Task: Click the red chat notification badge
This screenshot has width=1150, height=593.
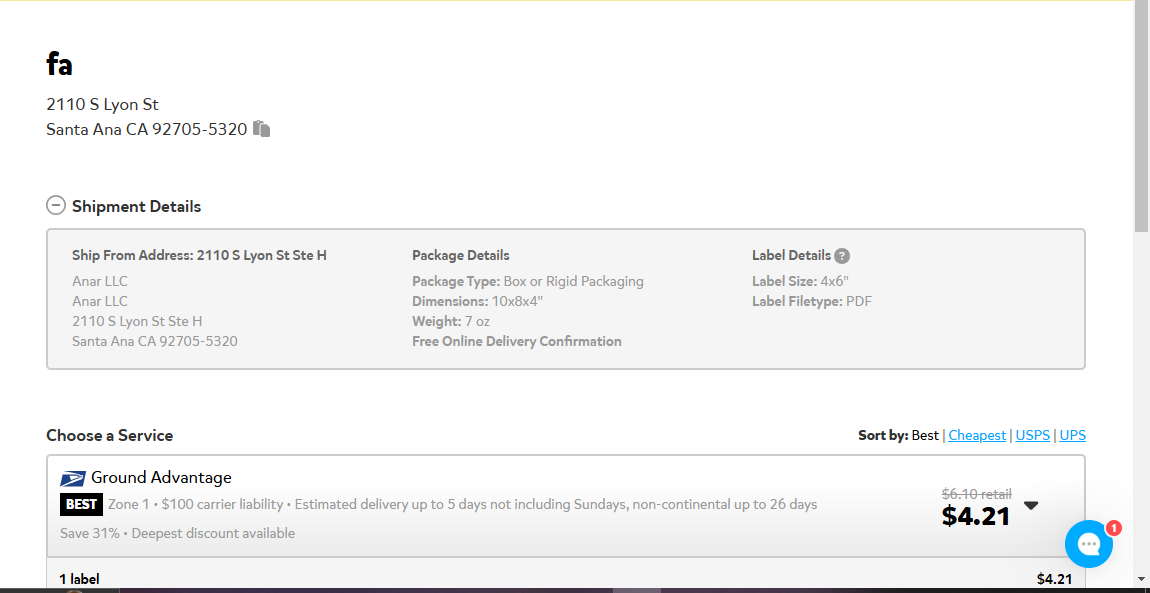Action: pos(1113,528)
